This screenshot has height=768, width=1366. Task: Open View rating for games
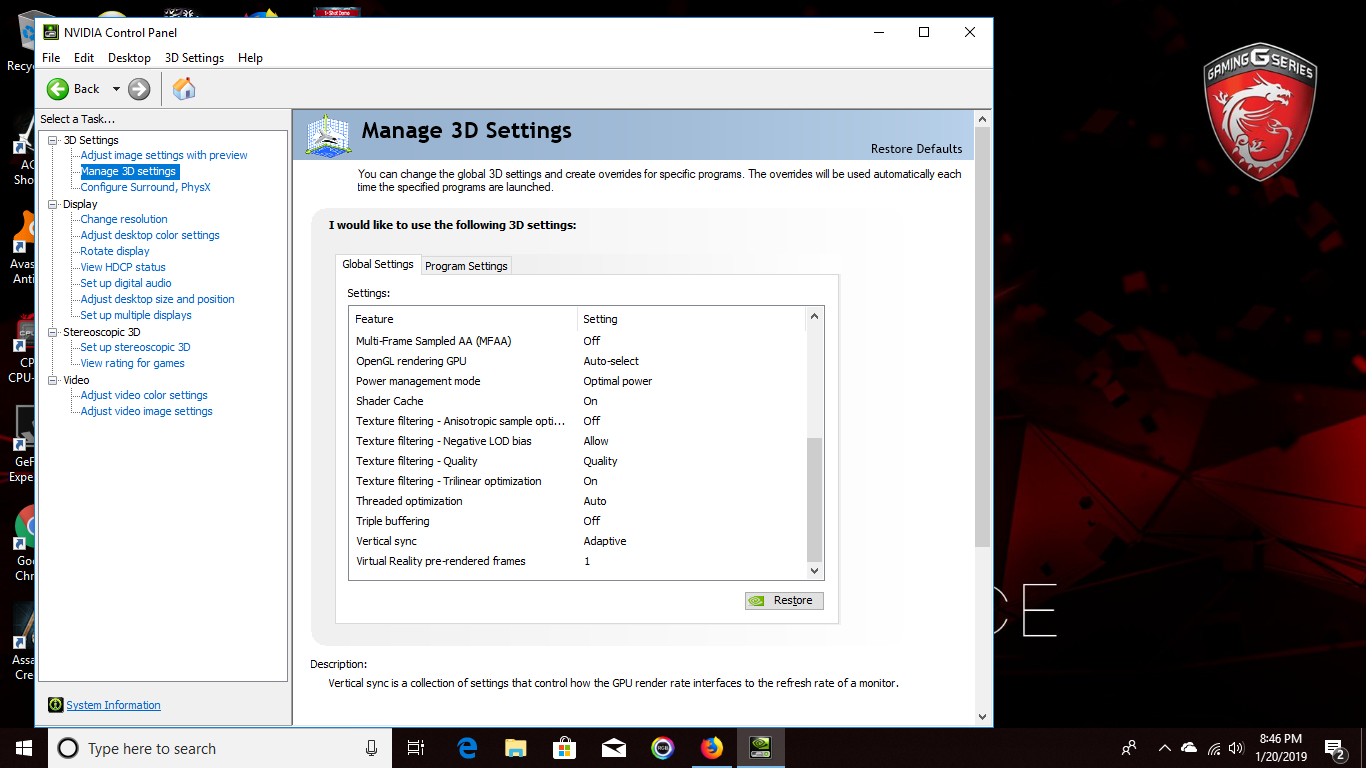pos(132,363)
